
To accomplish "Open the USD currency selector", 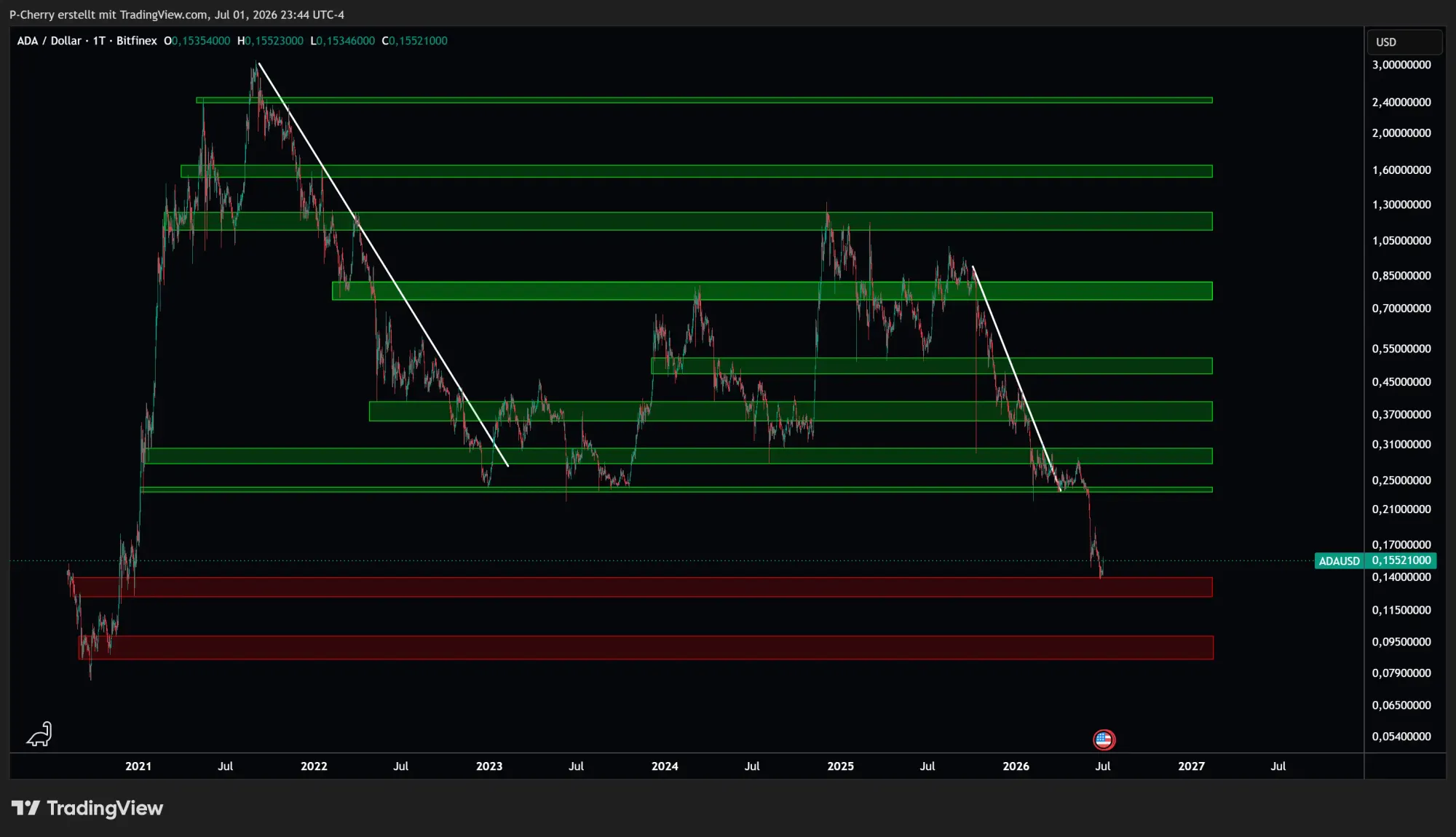I will point(1404,42).
